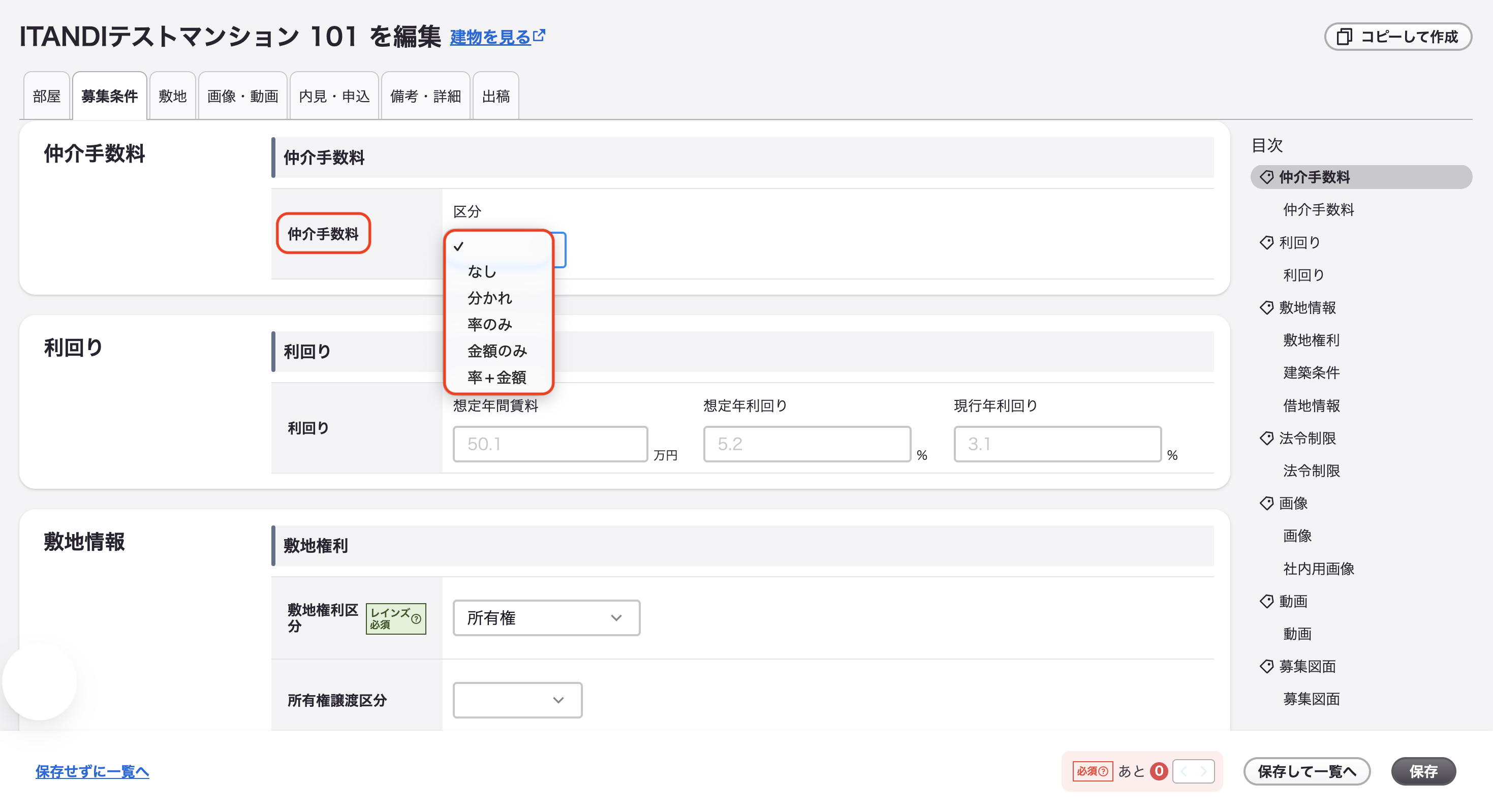
Task: Jump to 利回り heading in 目次
Action: point(1300,242)
